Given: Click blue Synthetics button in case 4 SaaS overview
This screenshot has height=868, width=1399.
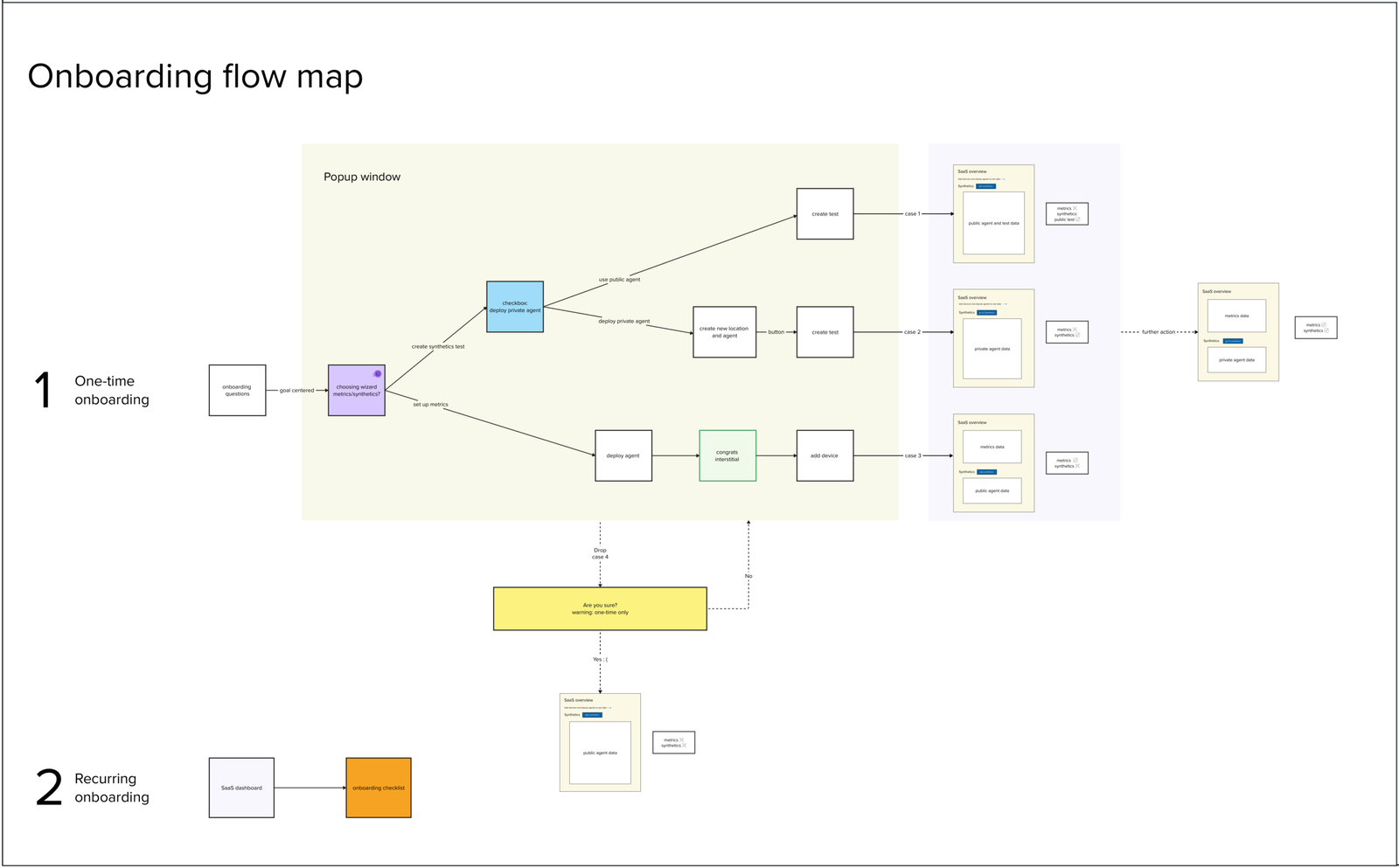Looking at the screenshot, I should pyautogui.click(x=592, y=715).
